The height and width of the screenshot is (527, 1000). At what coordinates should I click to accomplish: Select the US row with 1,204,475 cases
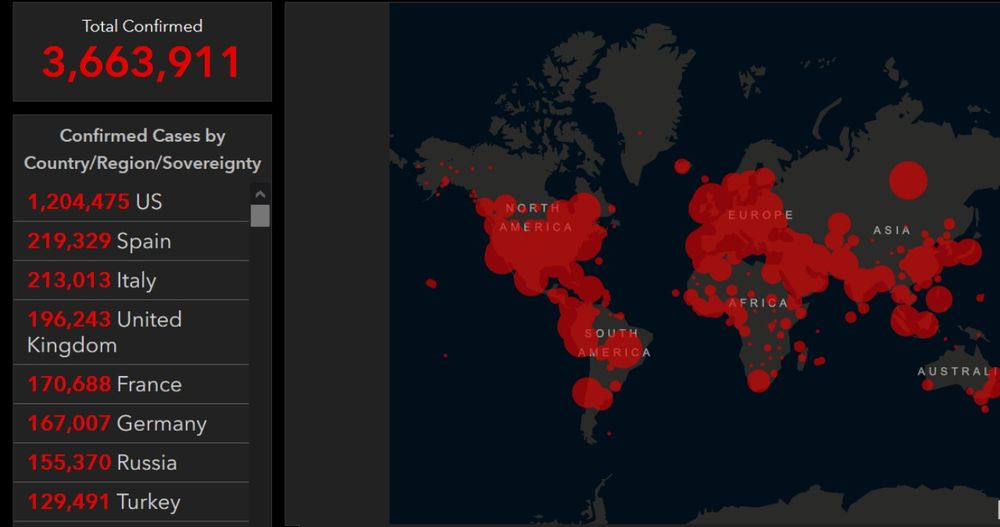[131, 202]
